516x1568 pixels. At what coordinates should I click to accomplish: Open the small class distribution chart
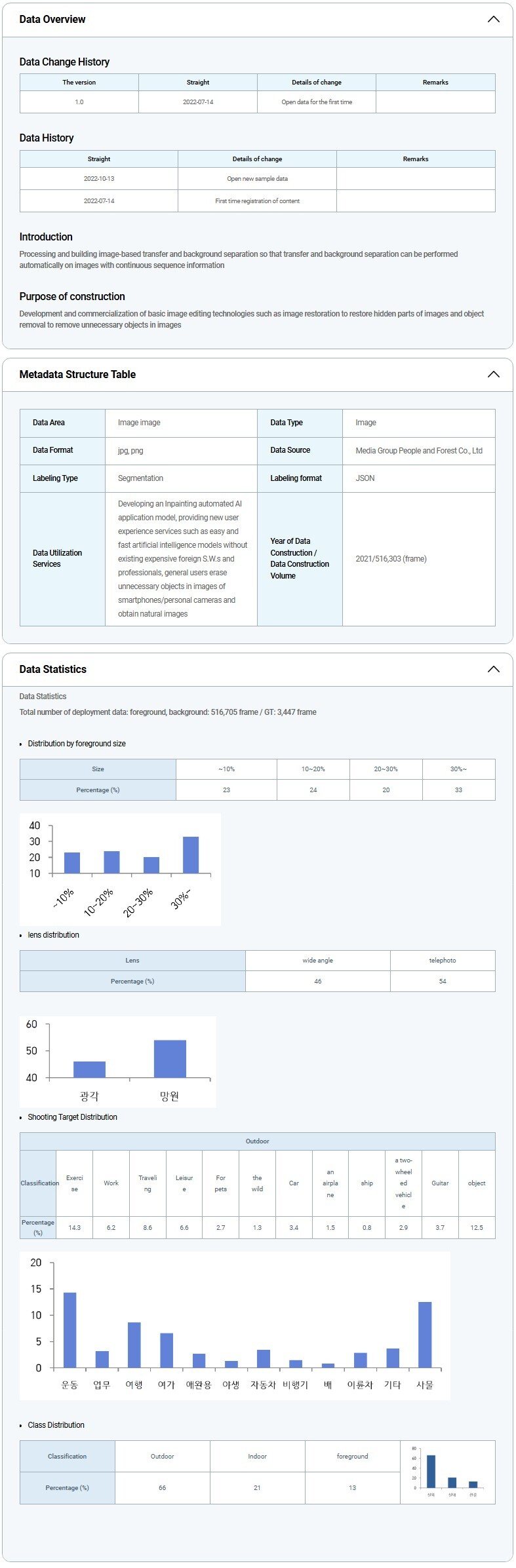pyautogui.click(x=447, y=1471)
